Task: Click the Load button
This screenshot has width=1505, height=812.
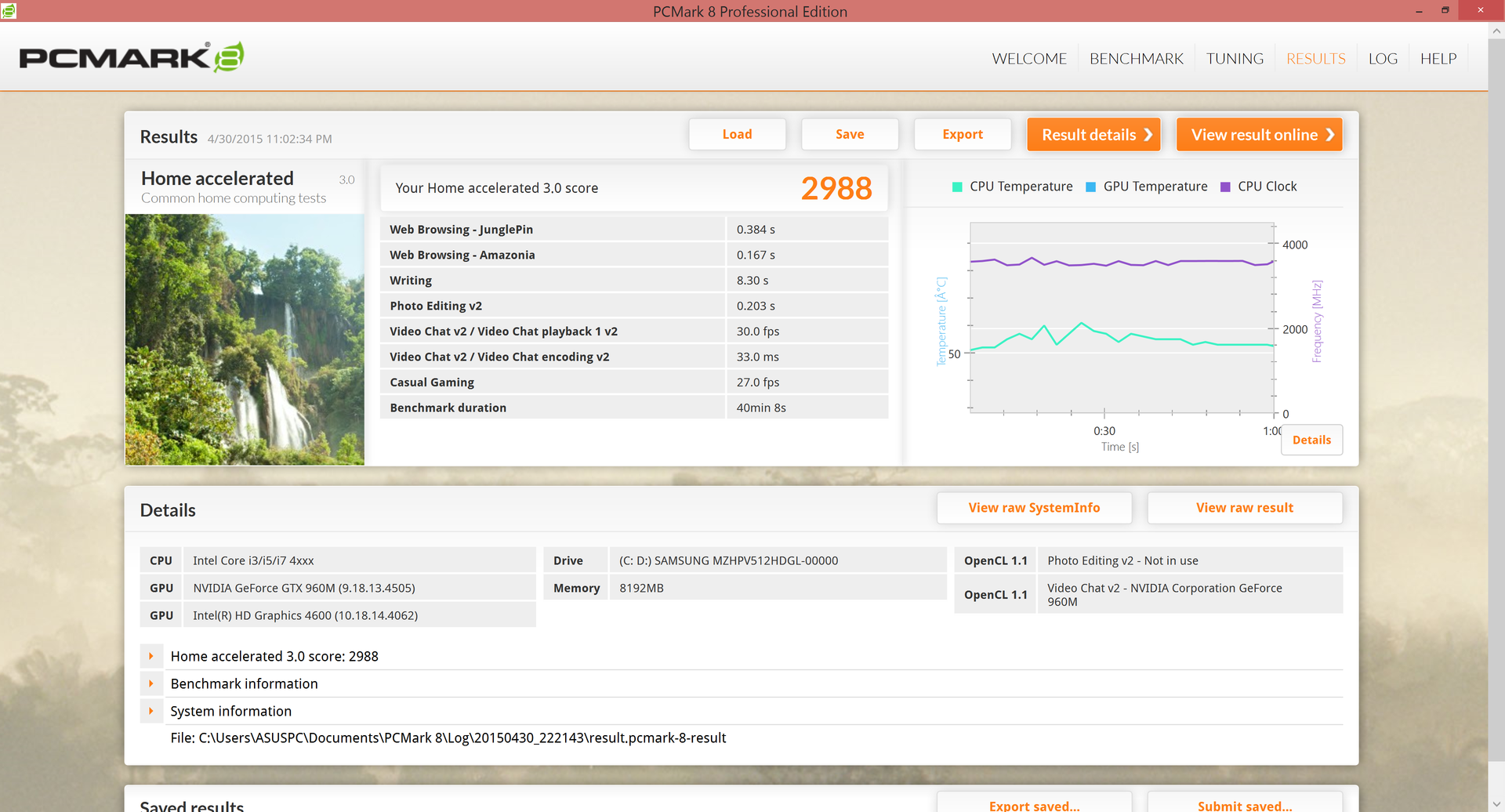Action: tap(737, 134)
